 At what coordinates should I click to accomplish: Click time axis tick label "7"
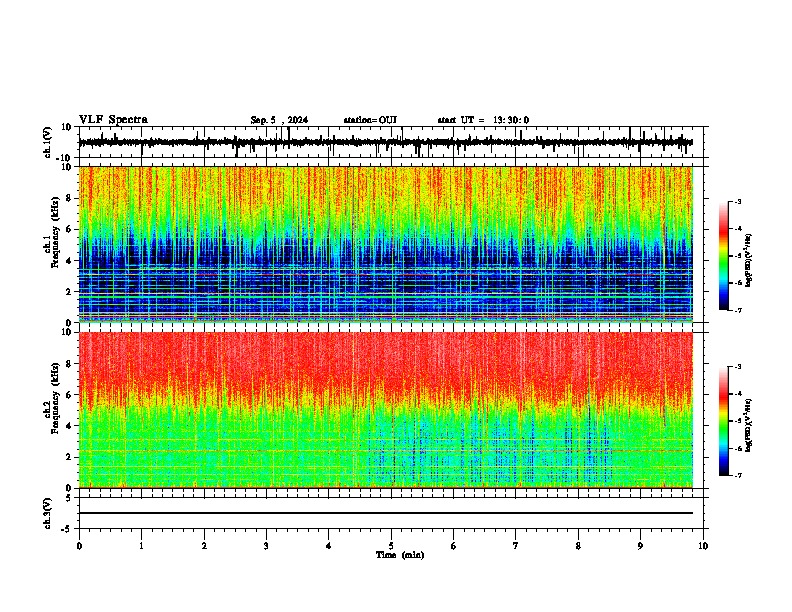[516, 546]
